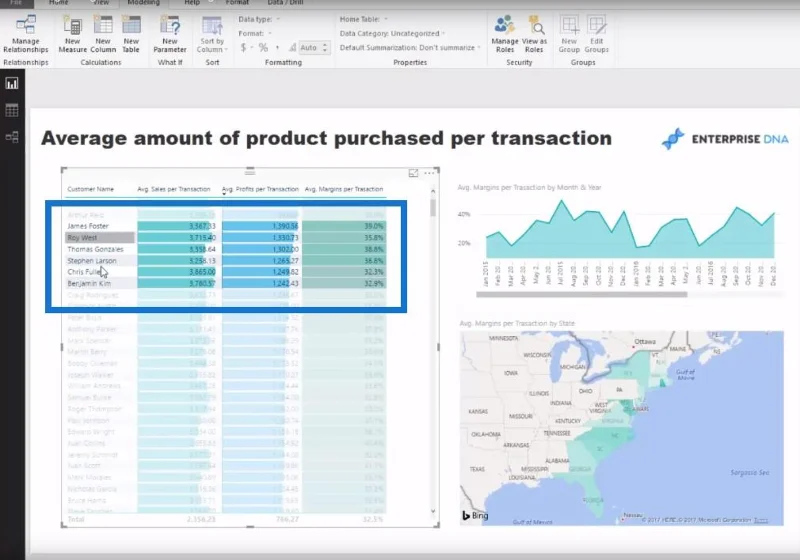Click the 1,390.58 profit value
800x560 pixels.
285,226
